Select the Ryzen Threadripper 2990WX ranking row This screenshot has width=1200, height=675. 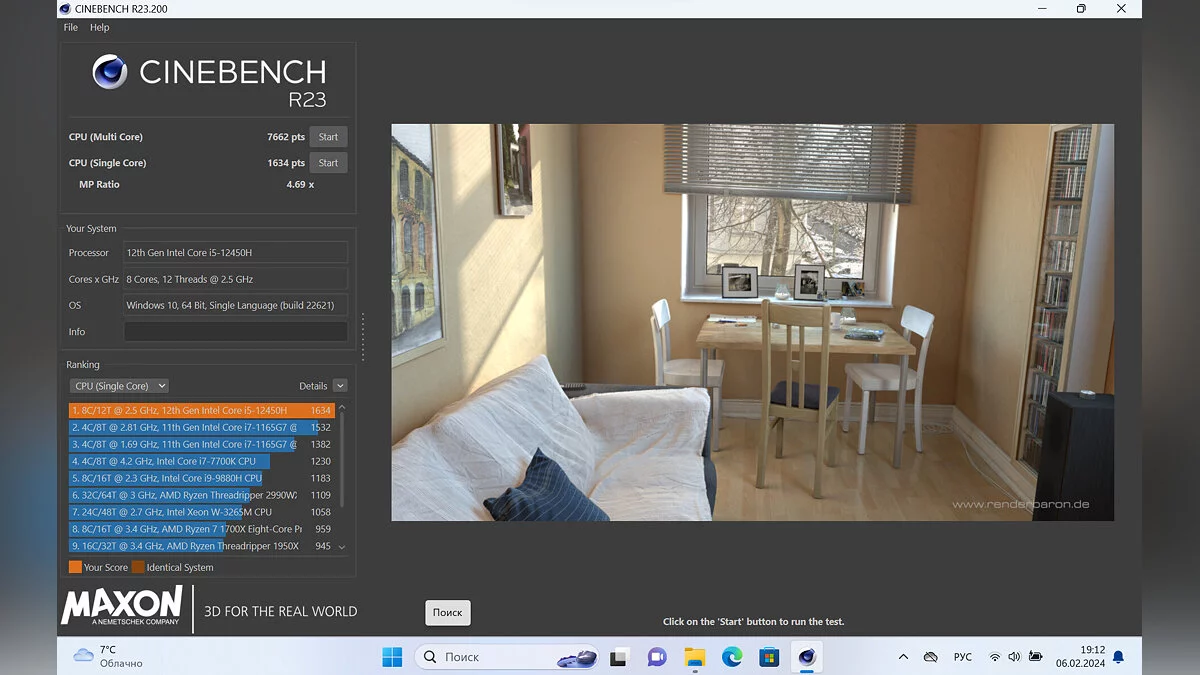pyautogui.click(x=185, y=495)
